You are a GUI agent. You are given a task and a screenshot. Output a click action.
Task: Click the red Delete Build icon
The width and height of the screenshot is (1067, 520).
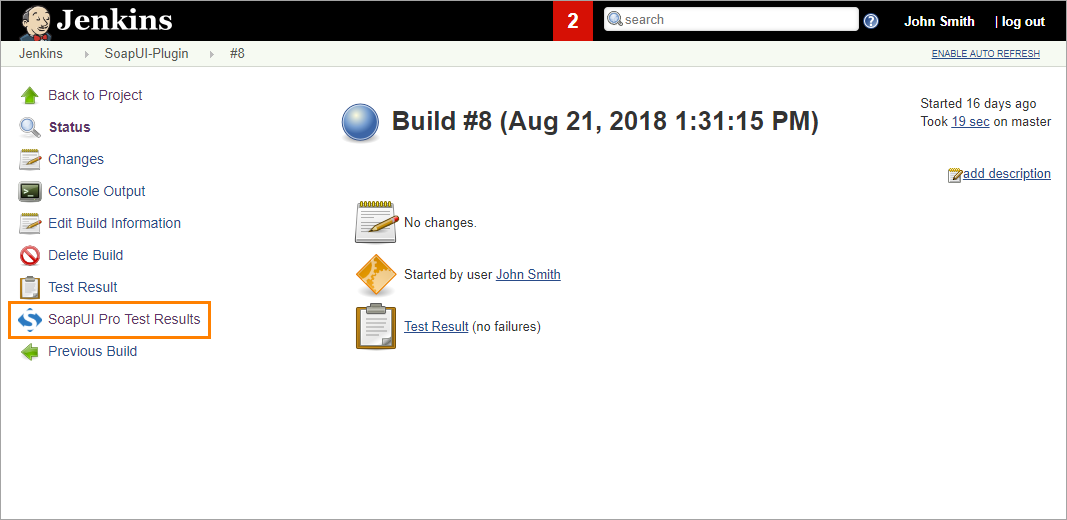(30, 255)
